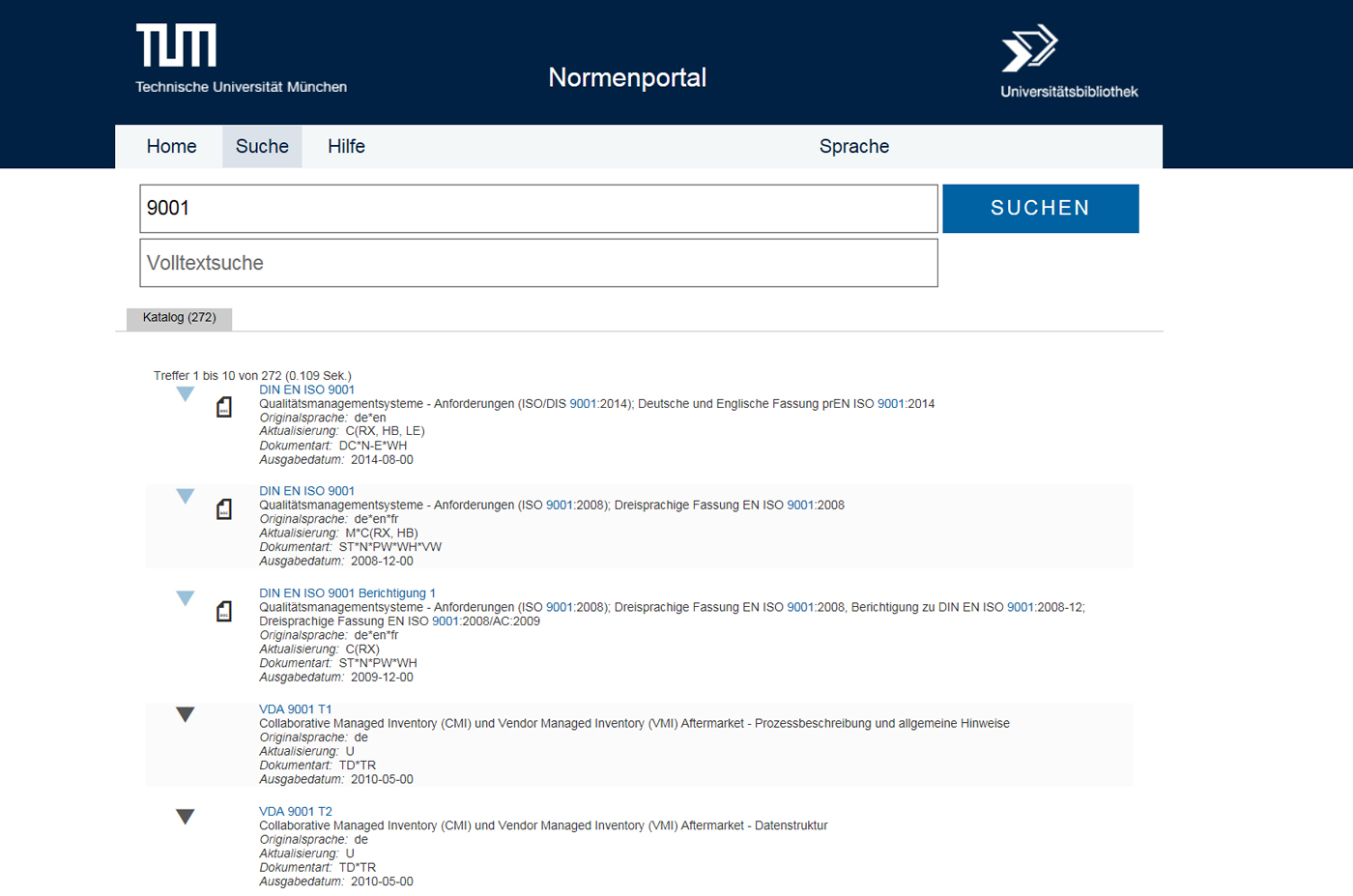Expand the VDA 9001 T2 entry triangle
The width and height of the screenshot is (1353, 896).
pos(186,817)
